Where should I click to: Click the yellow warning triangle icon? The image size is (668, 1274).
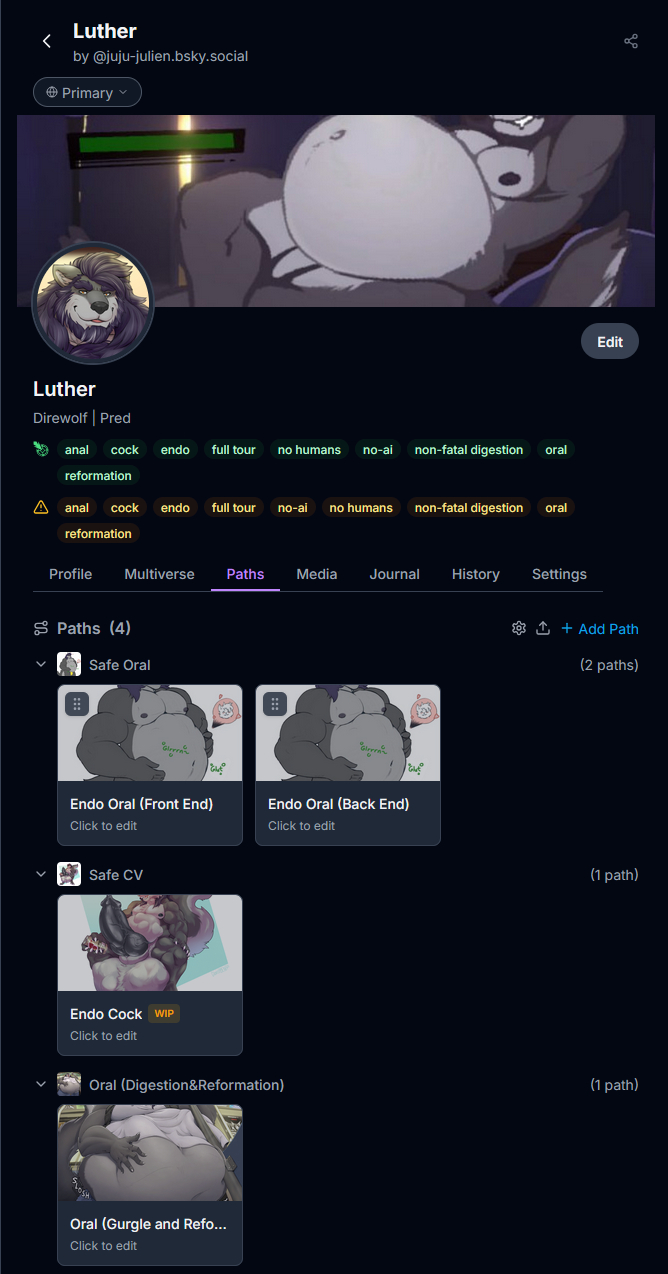pos(41,507)
